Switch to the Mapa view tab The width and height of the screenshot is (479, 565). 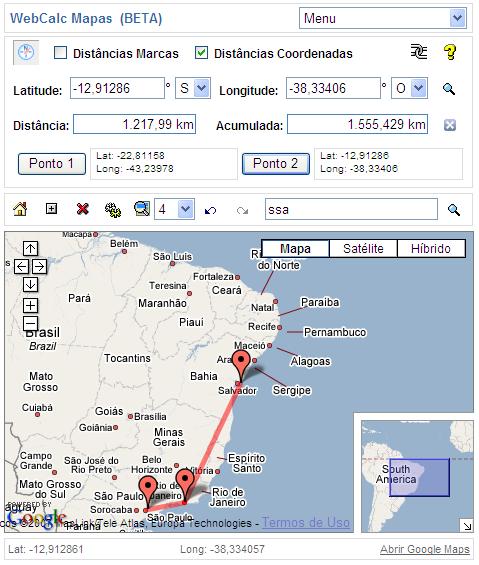tap(295, 248)
